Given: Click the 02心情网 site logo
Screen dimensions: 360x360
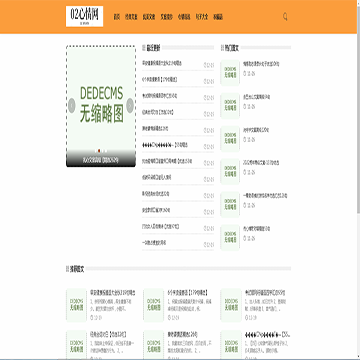Looking at the screenshot, I should 84,16.
